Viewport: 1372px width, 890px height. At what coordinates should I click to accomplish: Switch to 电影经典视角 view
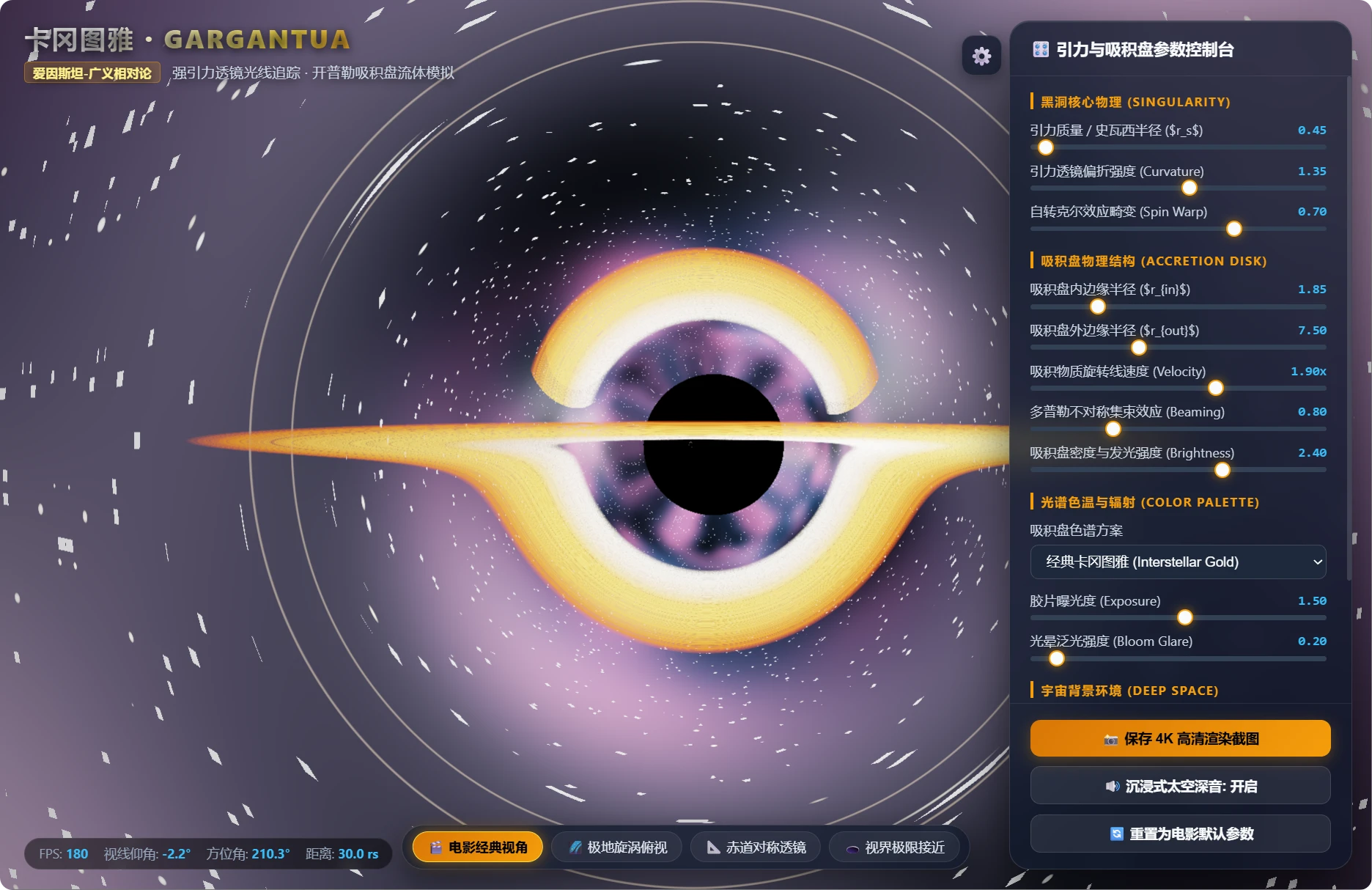pos(478,847)
